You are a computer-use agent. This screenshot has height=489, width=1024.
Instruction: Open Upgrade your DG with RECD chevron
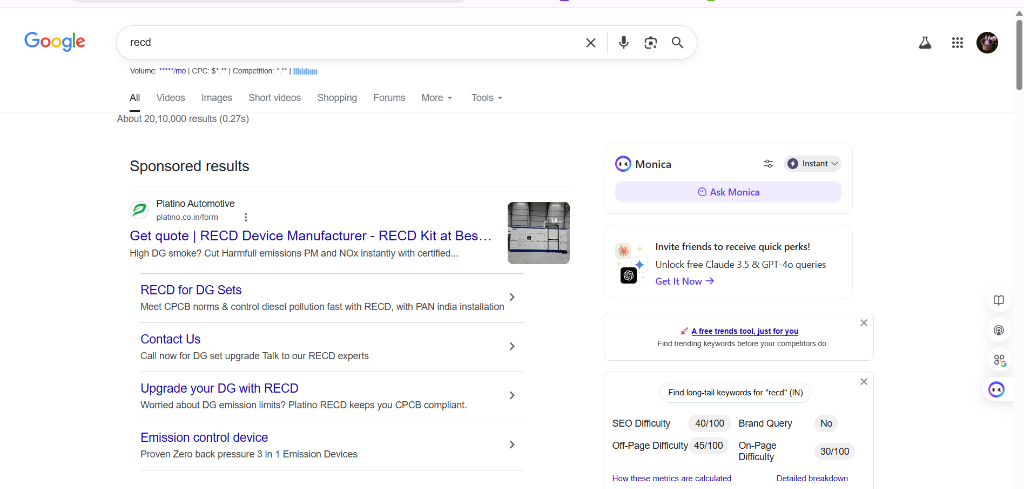(x=512, y=395)
